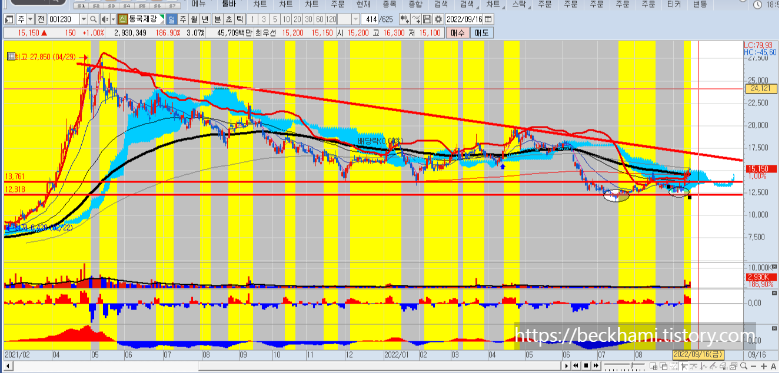Screen dimensions: 779x373
Task: Click the first window-arrange icon after bottom slider
Action: 653,366
